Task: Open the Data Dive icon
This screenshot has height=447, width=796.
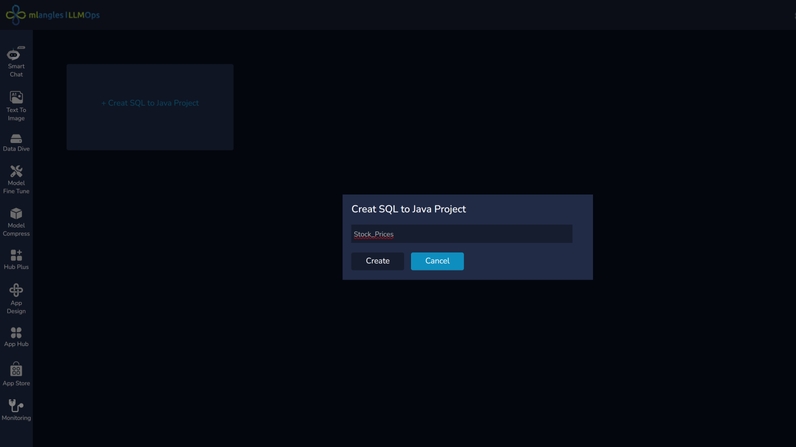Action: [16, 138]
